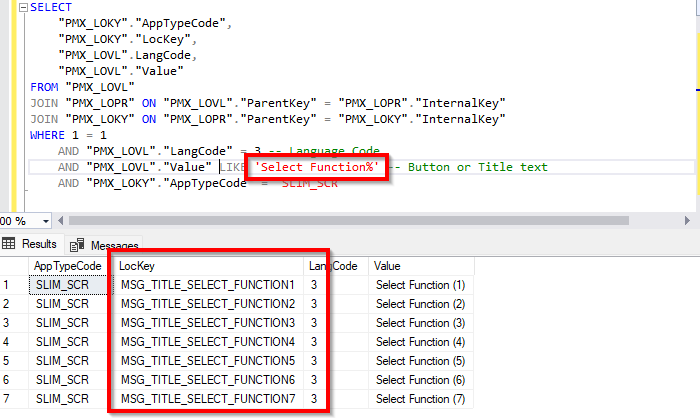
Task: Open the Messages tab
Action: tap(104, 245)
